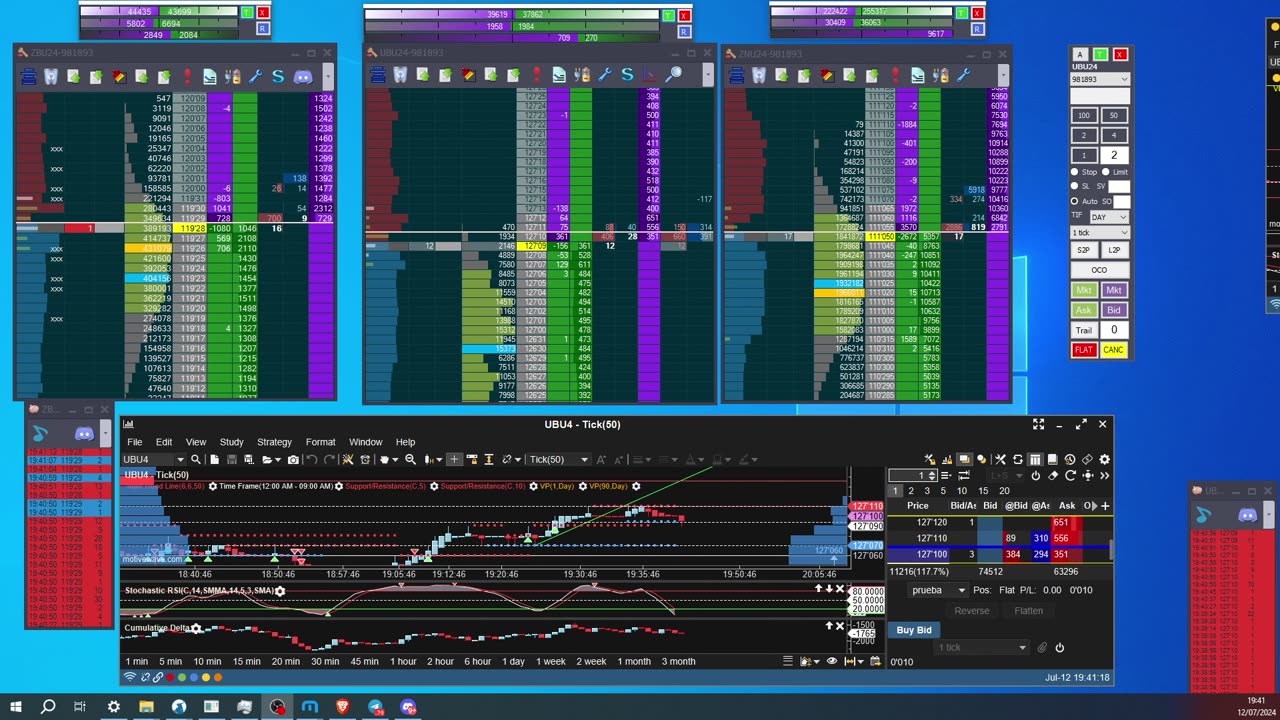1280x720 pixels.
Task: Select the SL radio button
Action: (1075, 186)
